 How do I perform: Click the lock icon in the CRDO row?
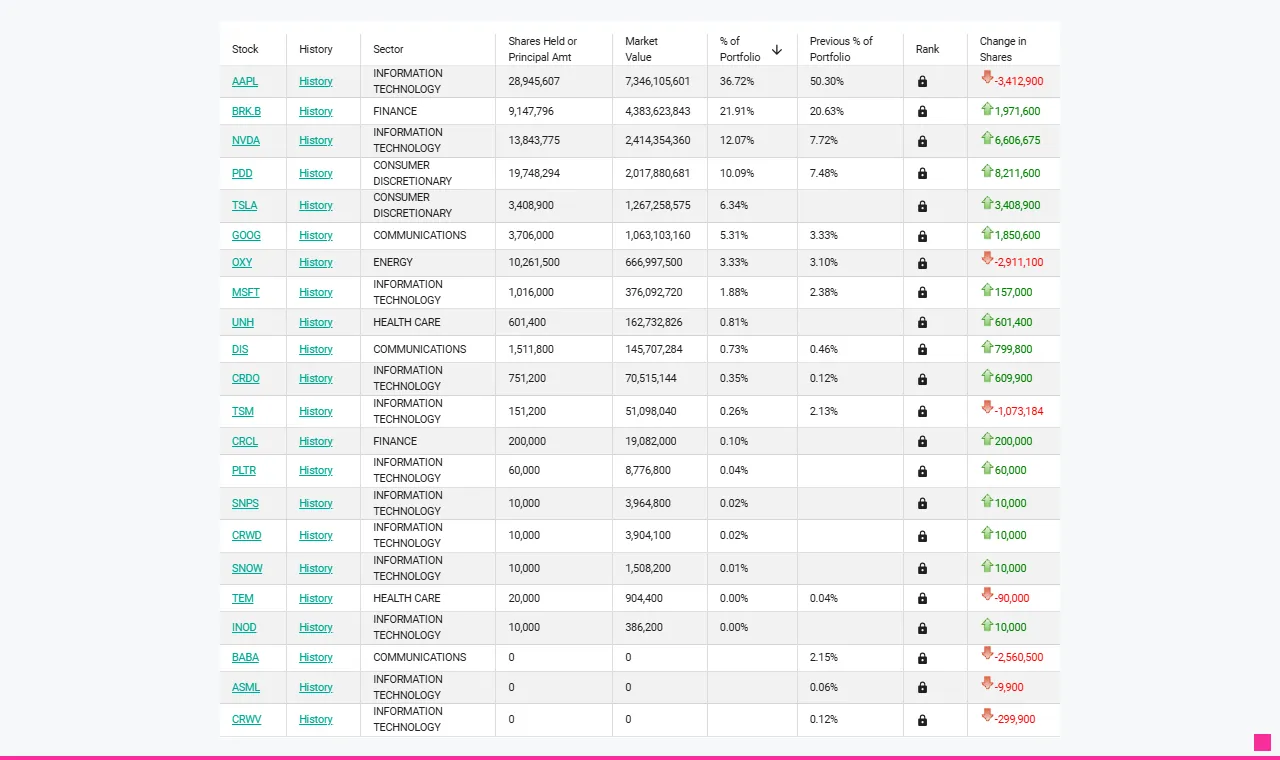coord(922,379)
